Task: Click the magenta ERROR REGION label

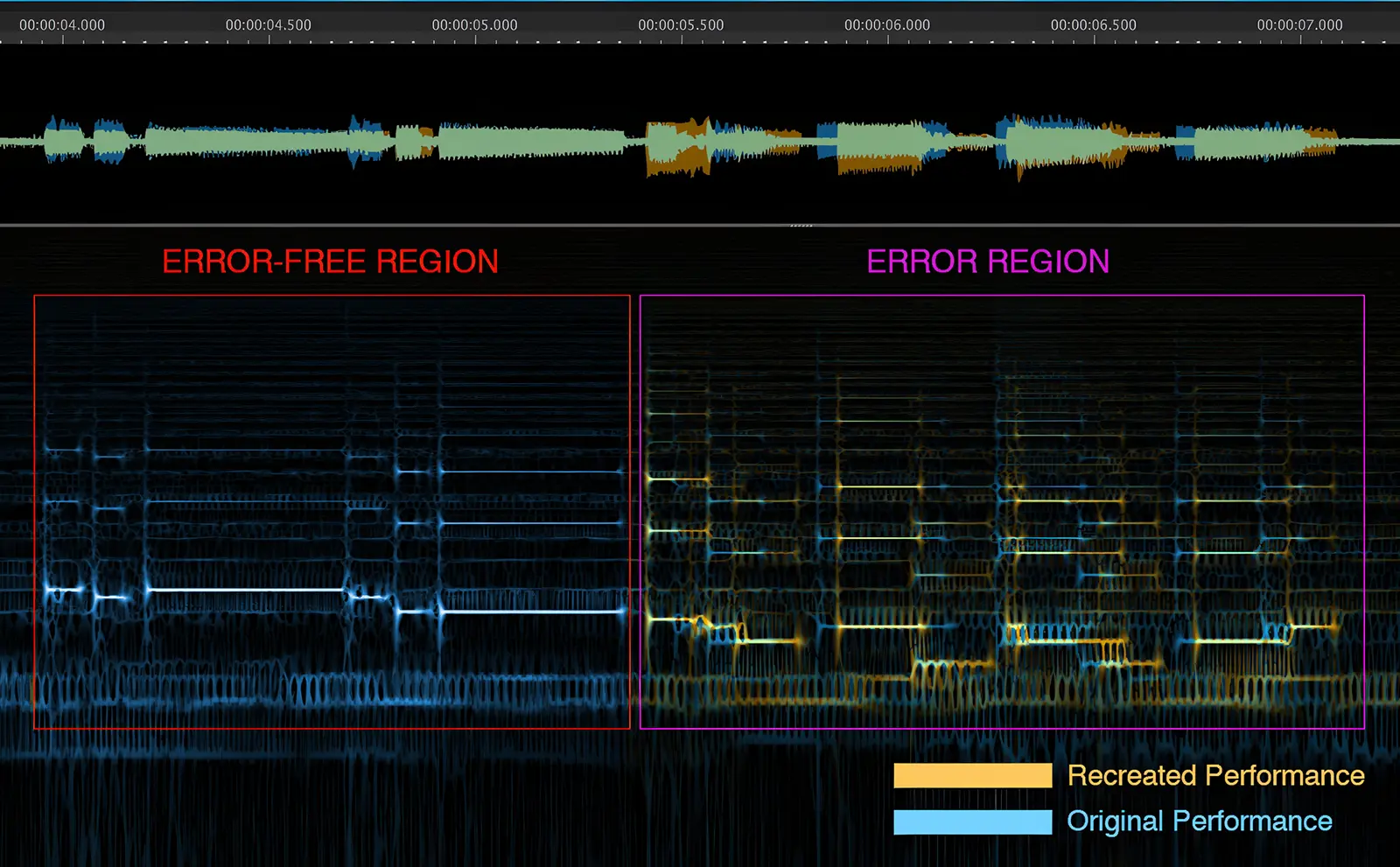Action: (988, 262)
